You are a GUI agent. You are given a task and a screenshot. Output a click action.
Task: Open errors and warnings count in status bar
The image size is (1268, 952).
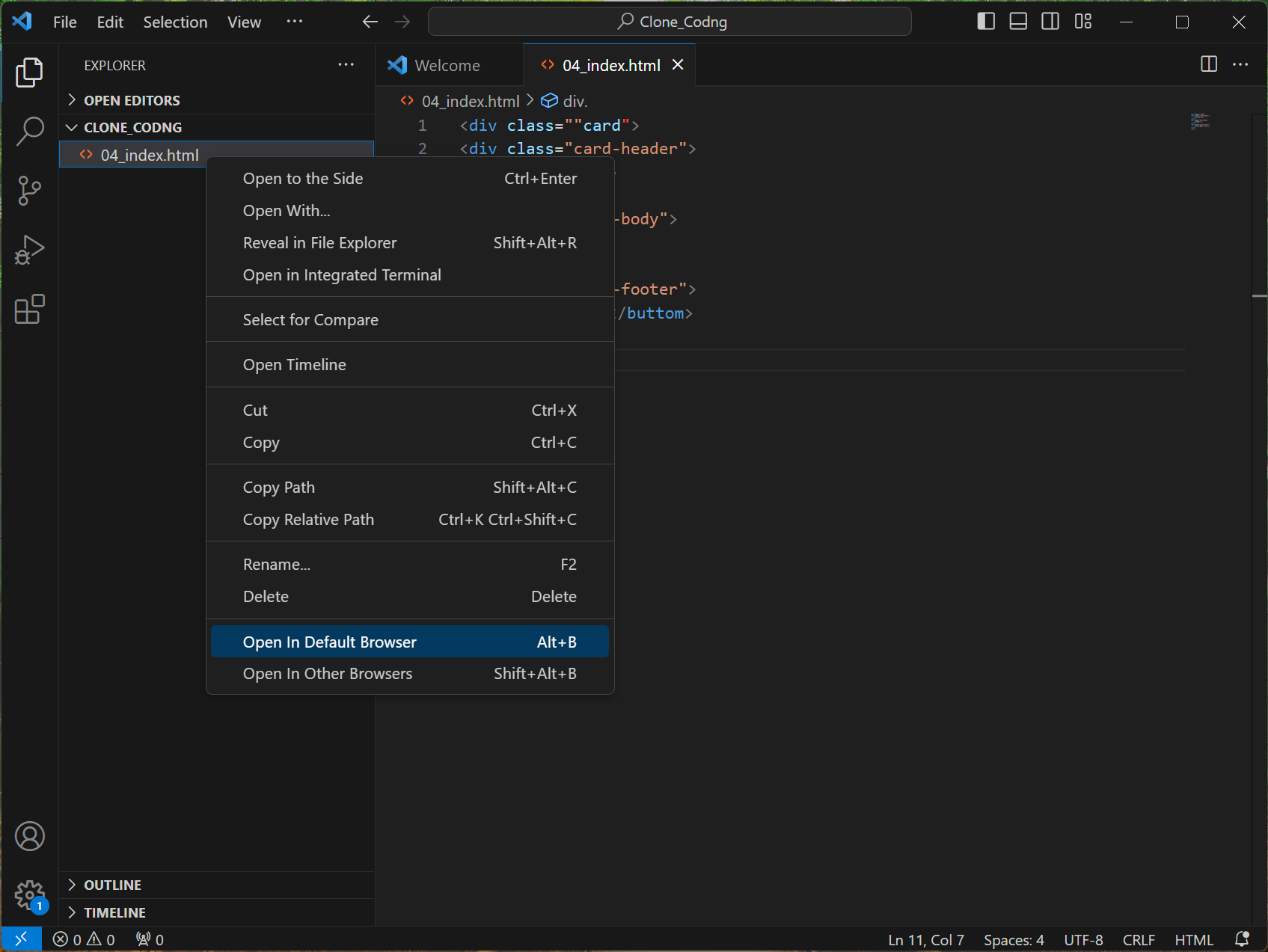(x=84, y=939)
